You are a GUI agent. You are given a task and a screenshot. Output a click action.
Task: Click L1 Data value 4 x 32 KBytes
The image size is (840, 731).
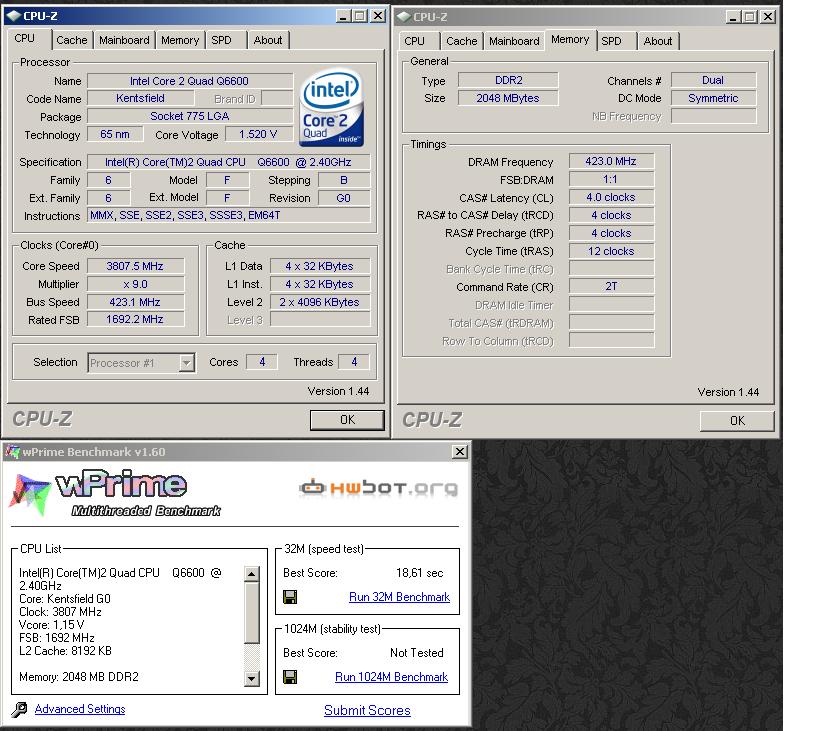pos(320,266)
